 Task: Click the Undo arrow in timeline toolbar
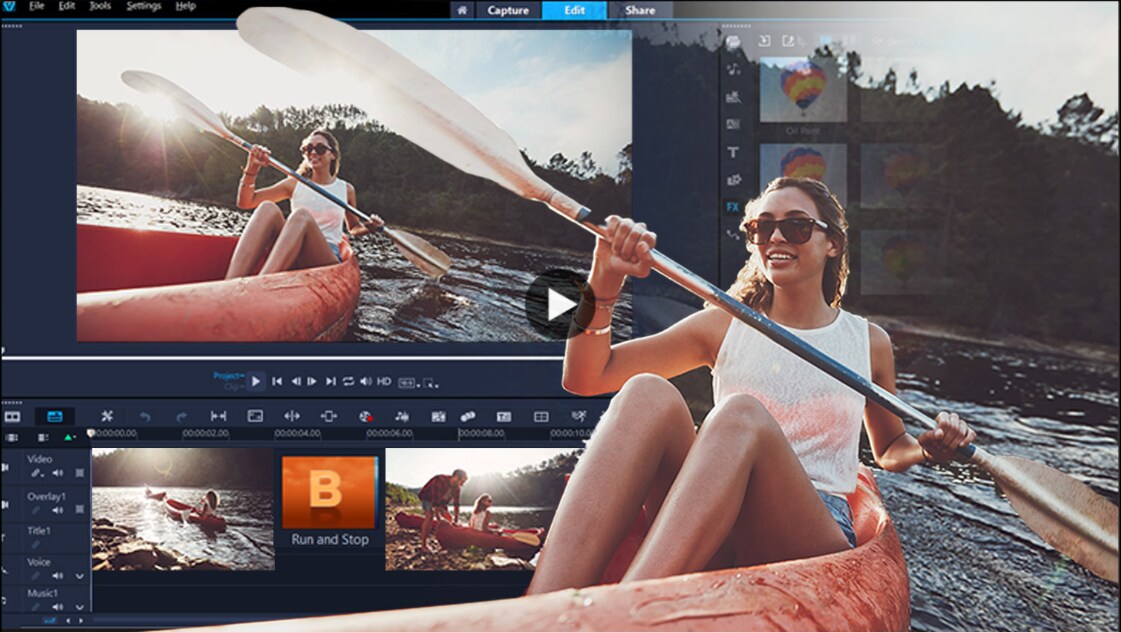click(x=145, y=416)
